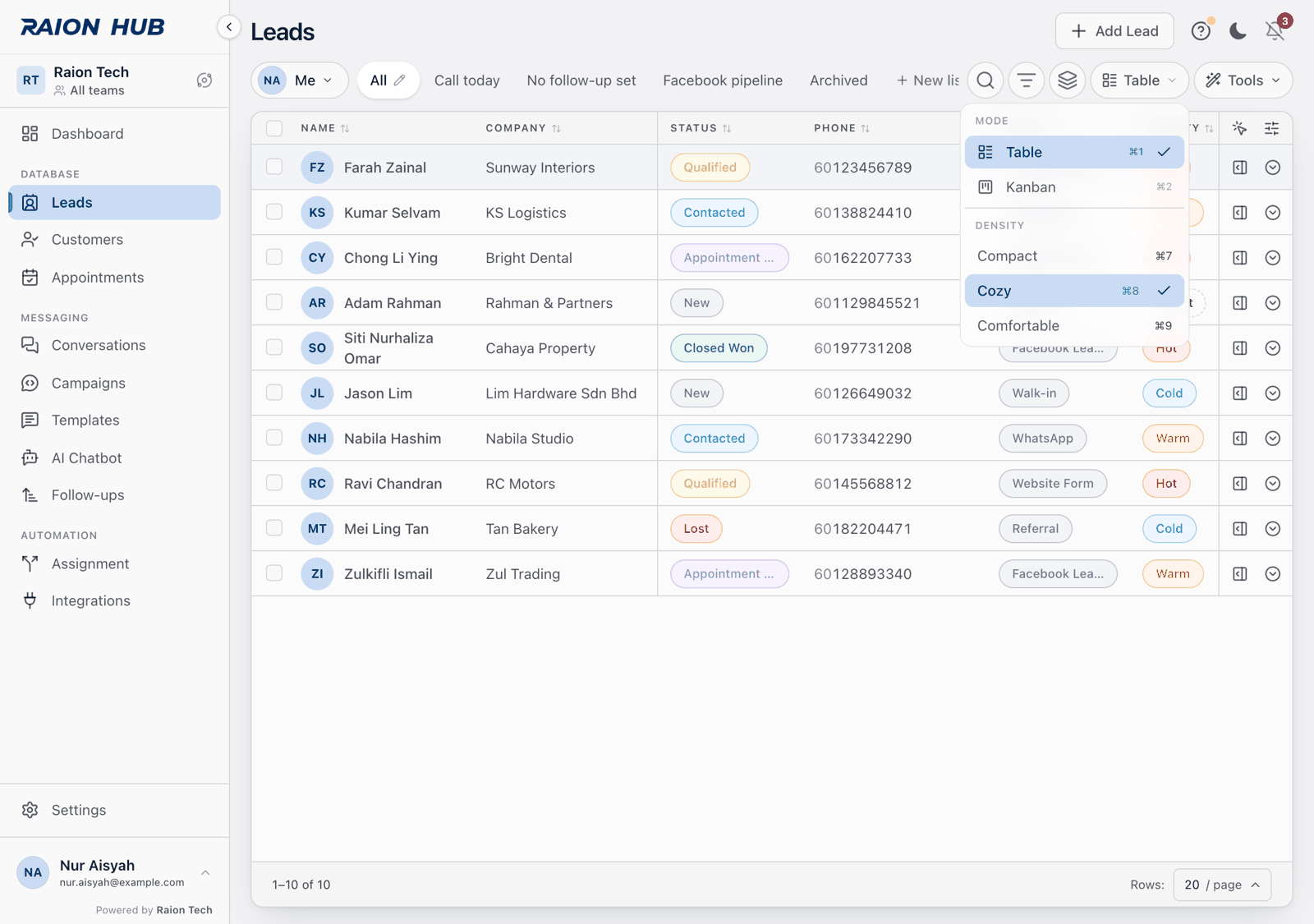Screen dimensions: 1314x924
Task: Open the rows per page selector
Action: (1222, 885)
